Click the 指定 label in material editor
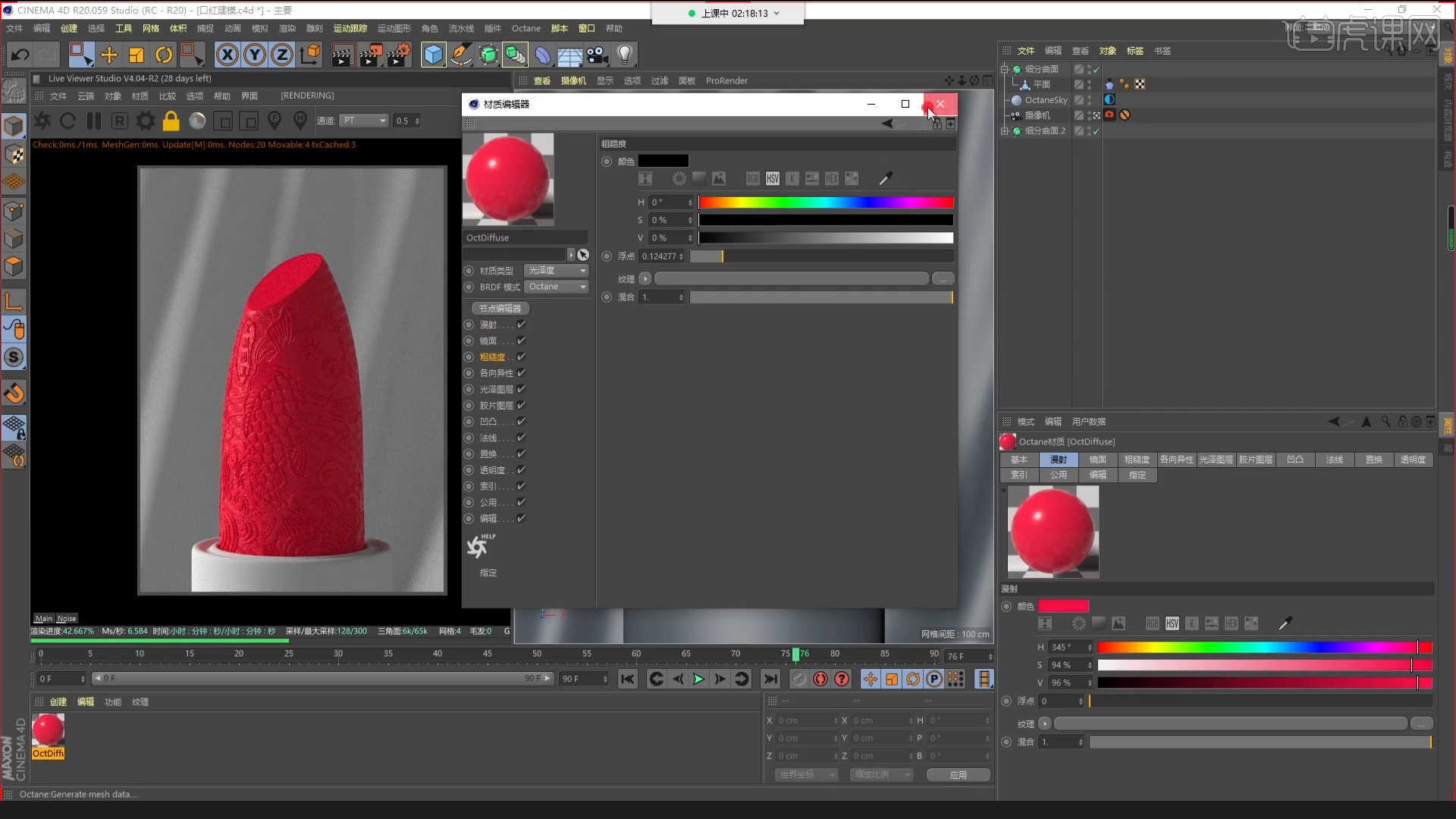This screenshot has width=1456, height=819. 488,573
